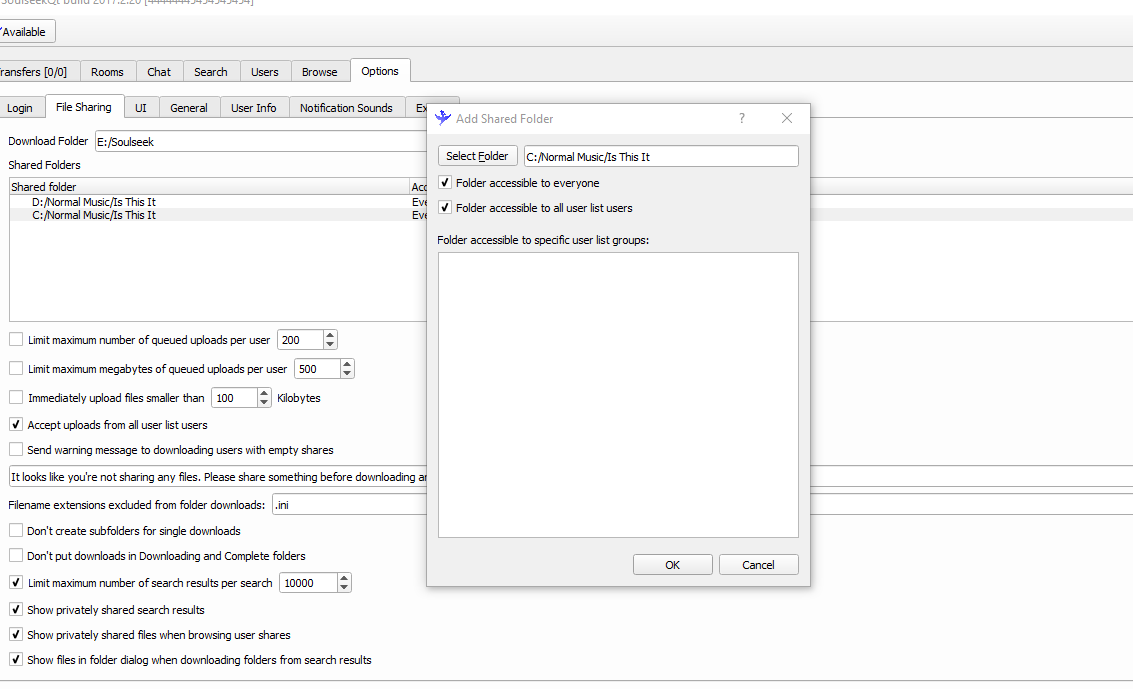Decrease the 100 Kilobytes spinner value

tap(264, 402)
